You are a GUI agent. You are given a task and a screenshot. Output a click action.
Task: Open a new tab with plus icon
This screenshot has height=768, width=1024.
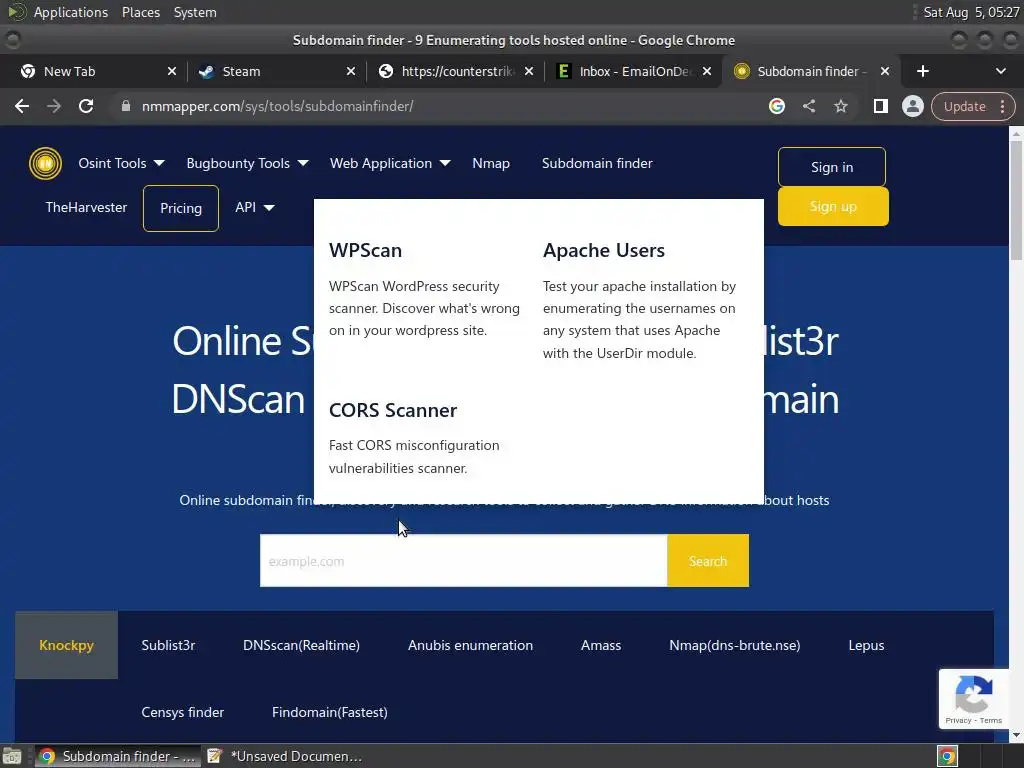(x=922, y=71)
